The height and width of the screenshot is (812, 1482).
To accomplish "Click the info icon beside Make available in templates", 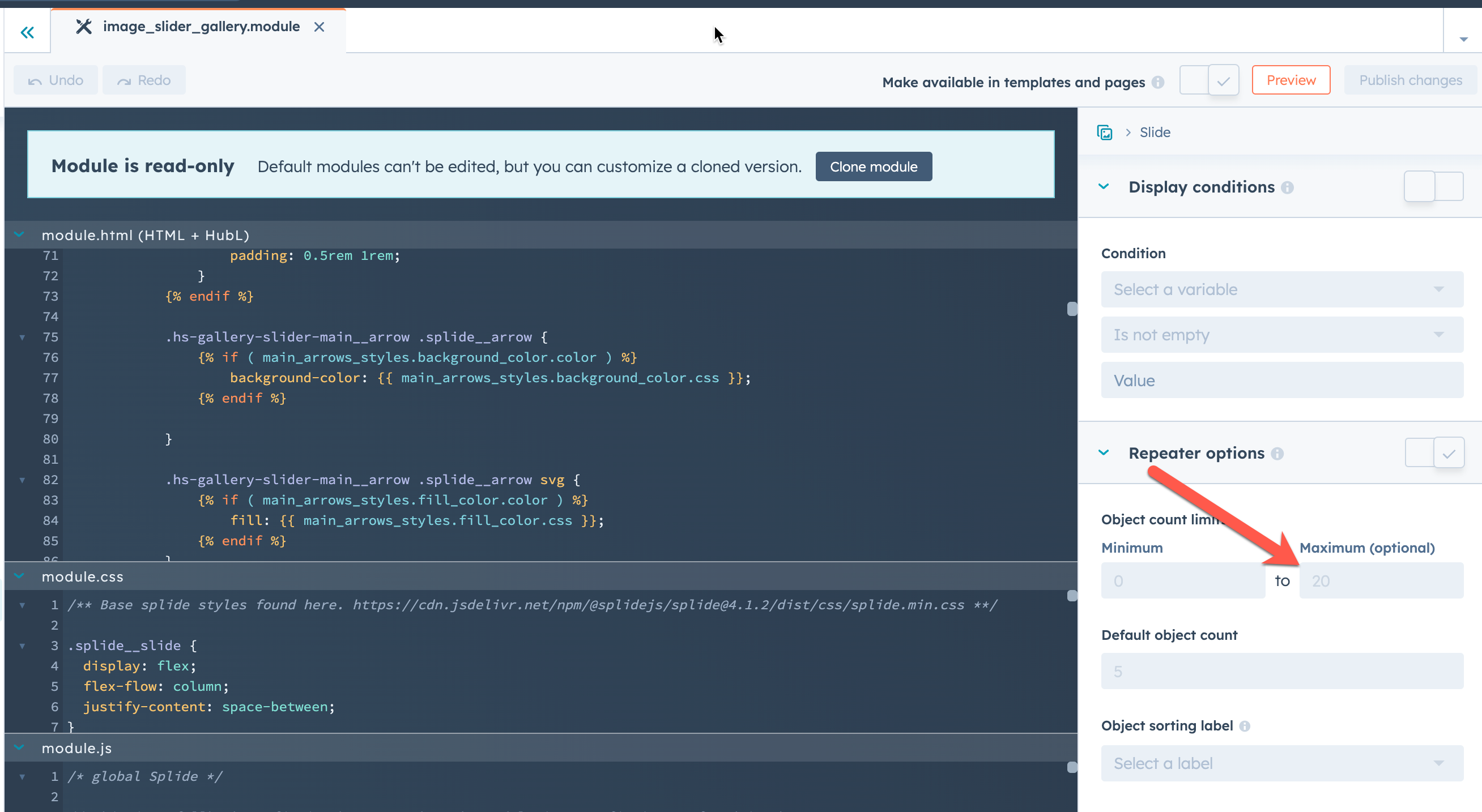I will [x=1159, y=82].
